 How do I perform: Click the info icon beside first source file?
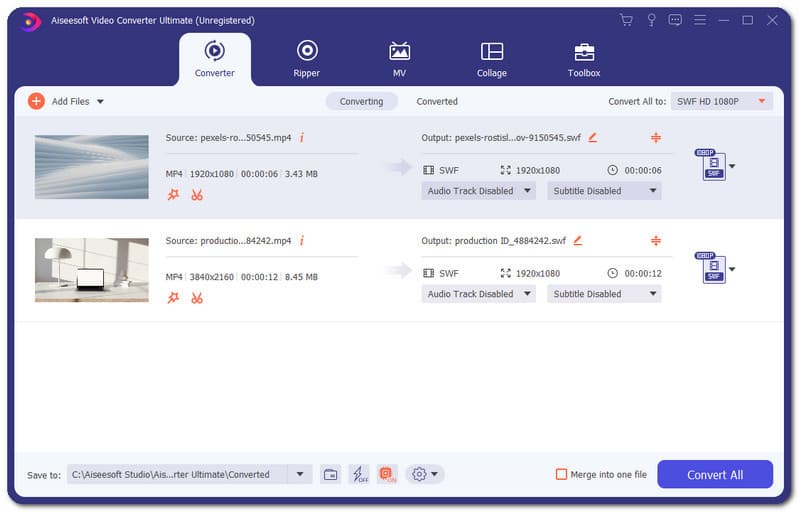pyautogui.click(x=302, y=137)
